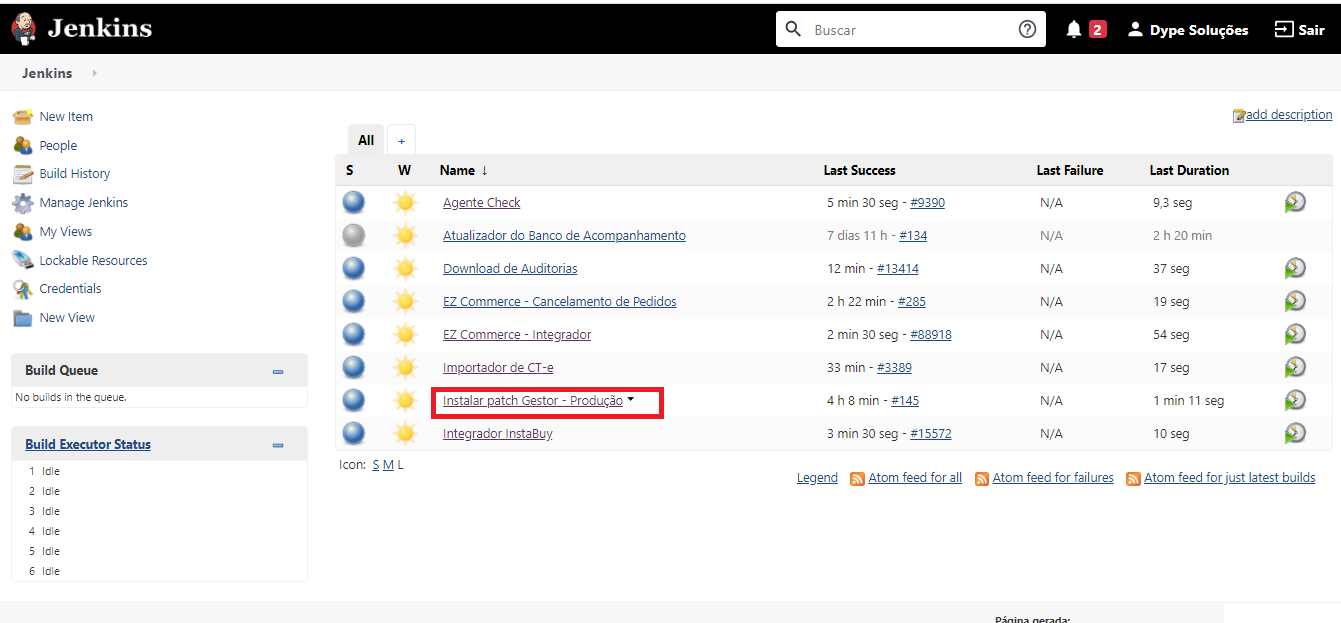Viewport: 1341px width, 623px height.
Task: Click the New View folder icon
Action: [x=23, y=318]
